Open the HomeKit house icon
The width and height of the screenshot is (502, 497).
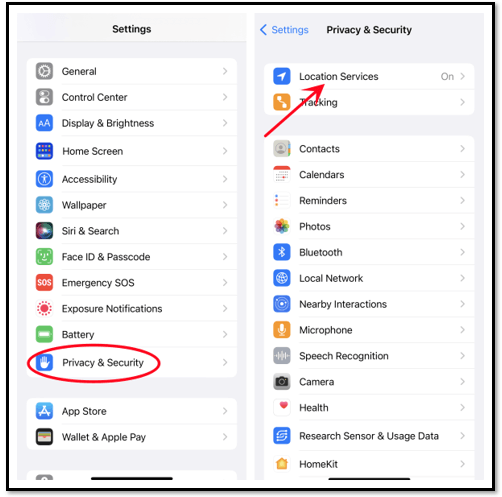282,464
